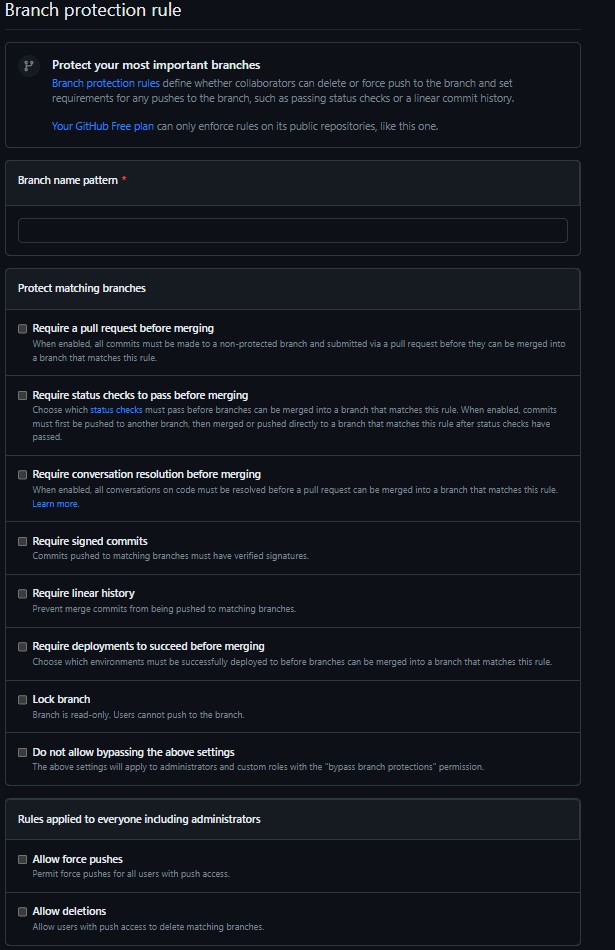Click the "Your GitHub Free plan" link
Image resolution: width=615 pixels, height=950 pixels.
point(104,127)
